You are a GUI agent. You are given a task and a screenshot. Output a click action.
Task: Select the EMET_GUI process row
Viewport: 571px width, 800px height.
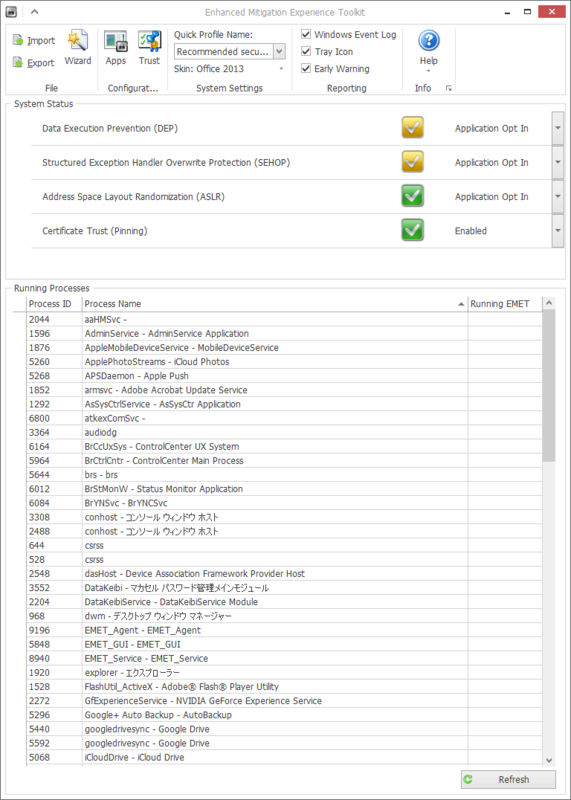(285, 644)
